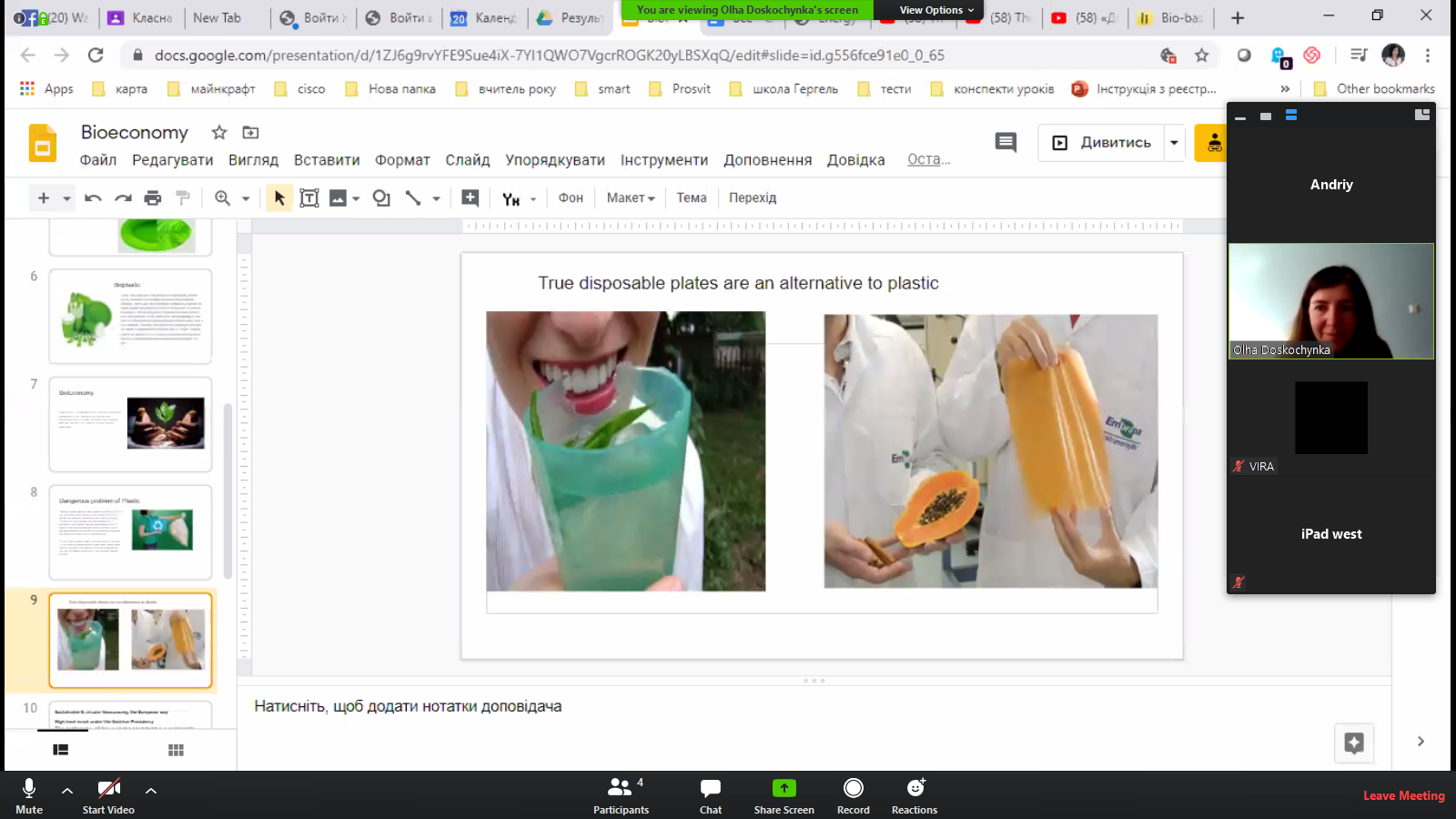Add a comment from toolbar

click(470, 197)
